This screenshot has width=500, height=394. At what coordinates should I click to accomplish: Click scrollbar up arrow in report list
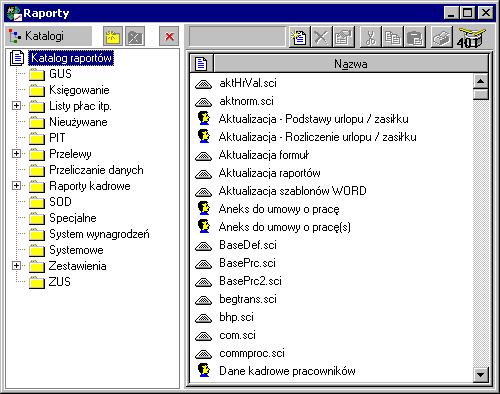pos(481,81)
